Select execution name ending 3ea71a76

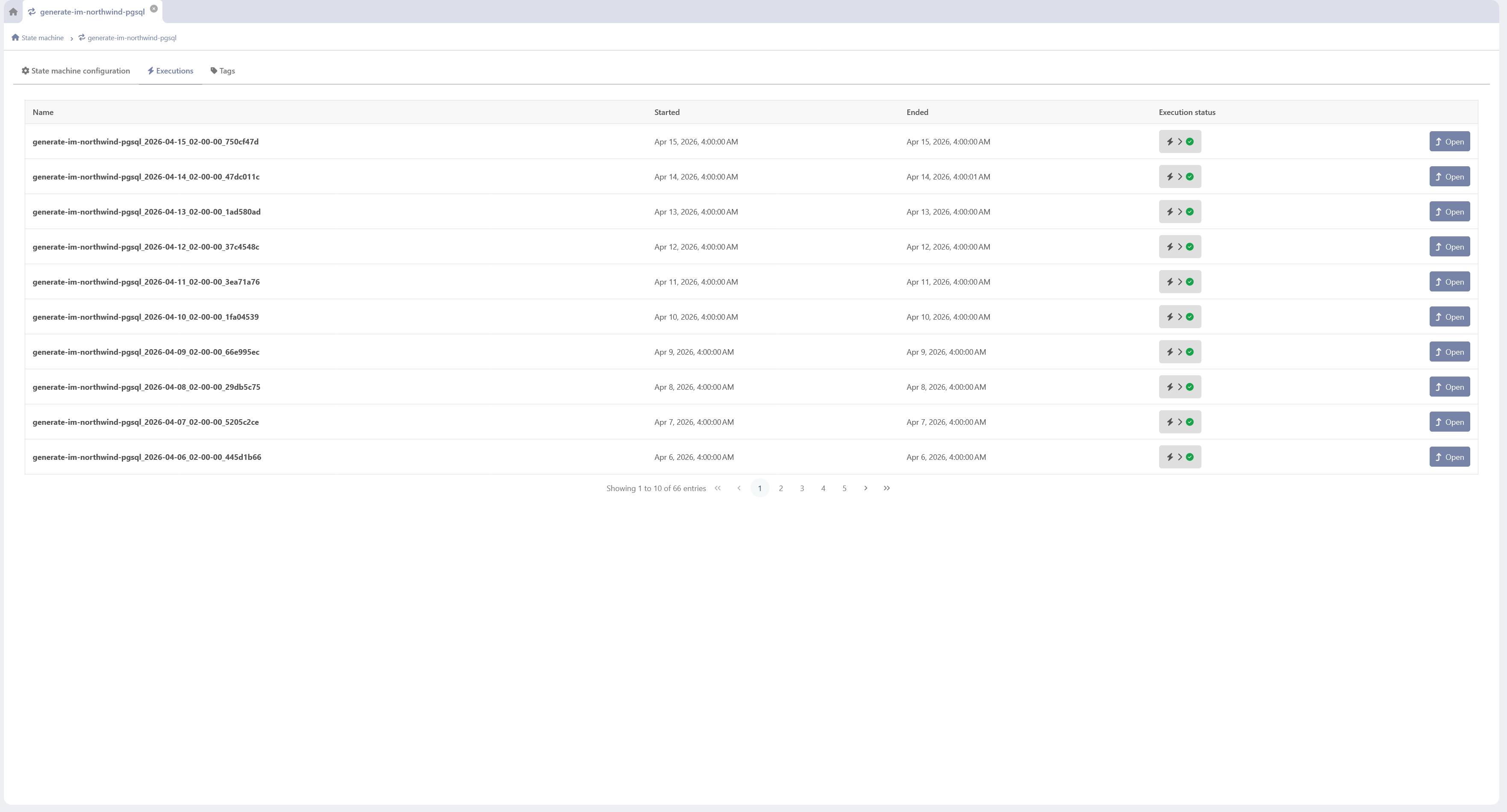(x=146, y=282)
